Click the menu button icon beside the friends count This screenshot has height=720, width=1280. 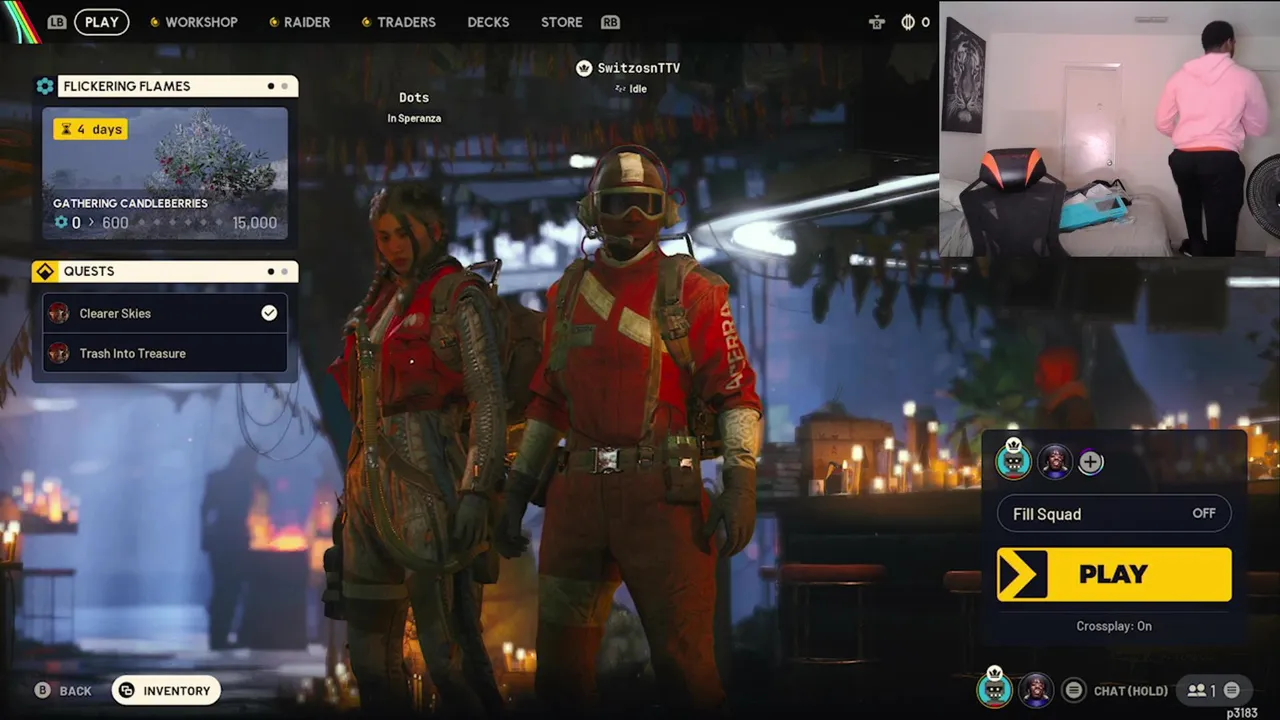[1232, 690]
